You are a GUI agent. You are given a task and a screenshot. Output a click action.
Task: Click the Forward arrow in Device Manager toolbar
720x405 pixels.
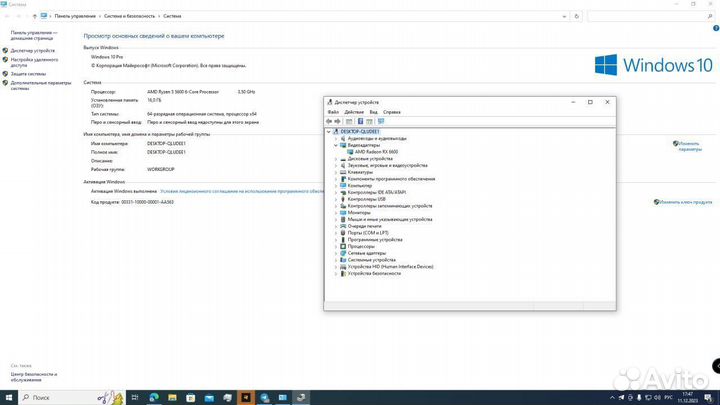(x=338, y=121)
